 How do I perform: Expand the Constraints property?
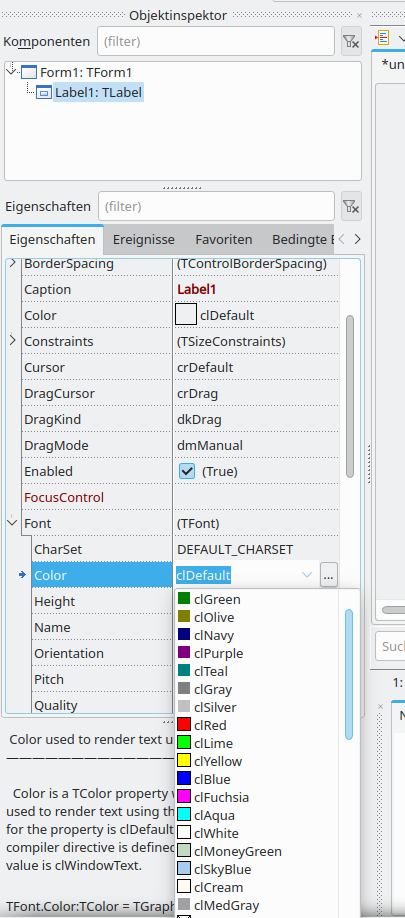(x=12, y=341)
